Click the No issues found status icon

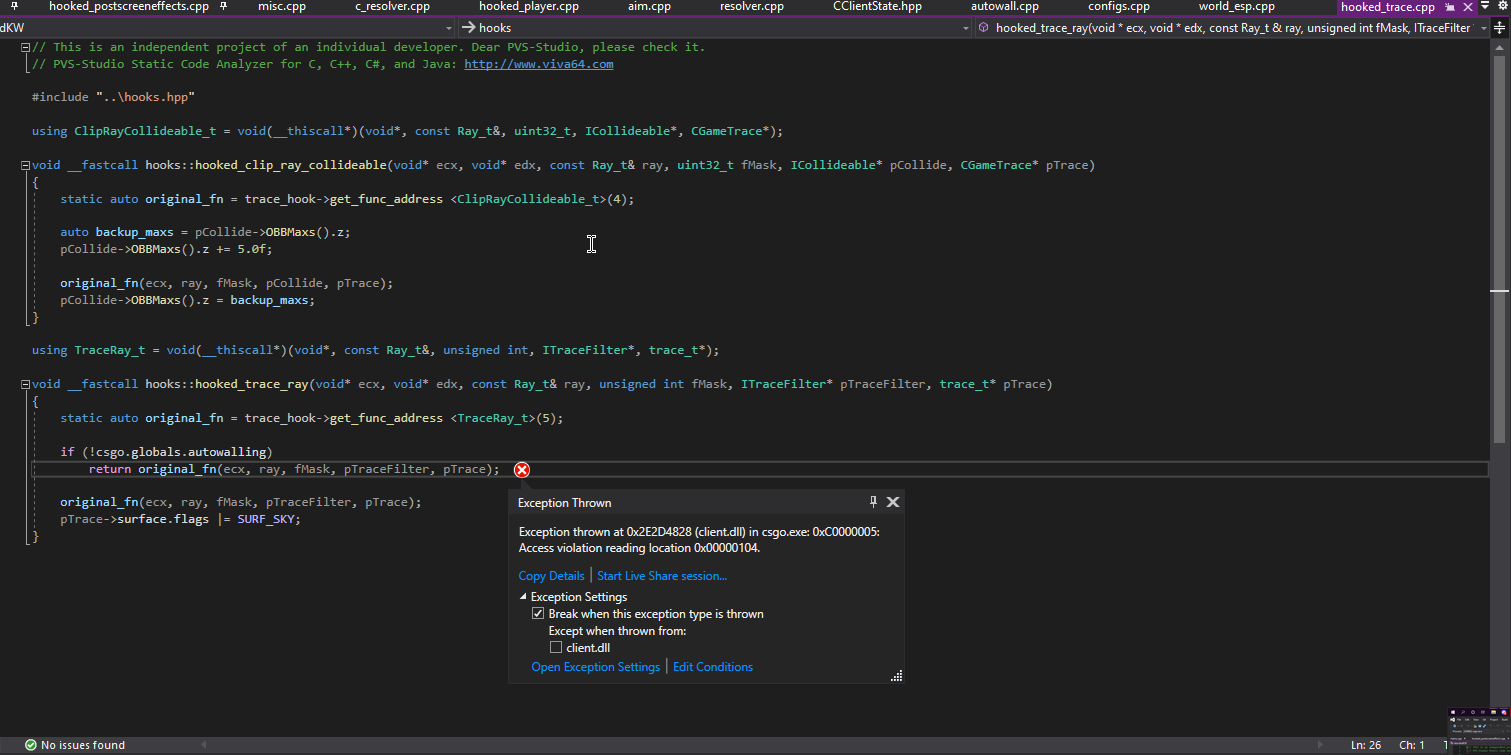coord(30,745)
